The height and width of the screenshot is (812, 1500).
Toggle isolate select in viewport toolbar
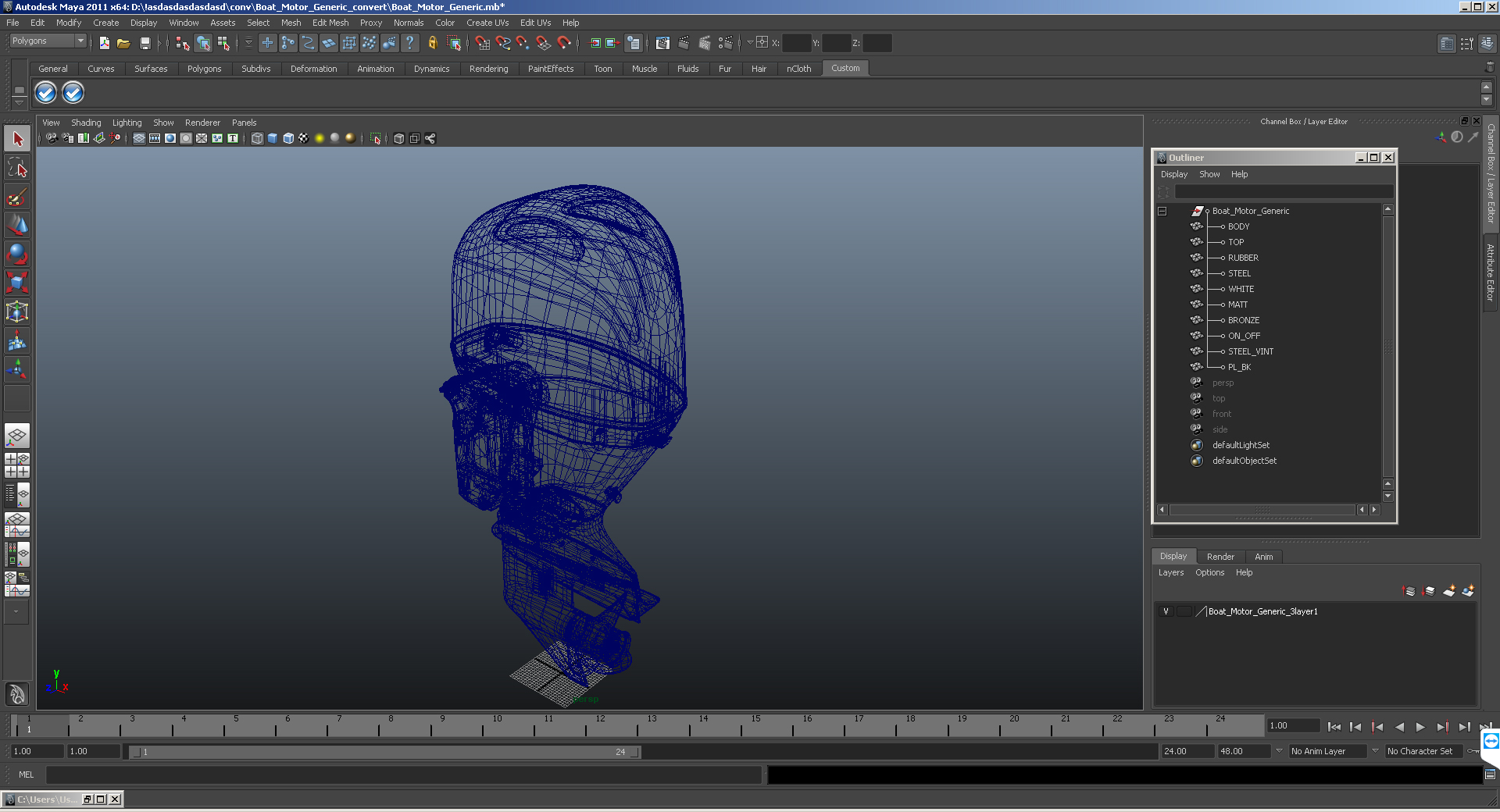tap(375, 138)
